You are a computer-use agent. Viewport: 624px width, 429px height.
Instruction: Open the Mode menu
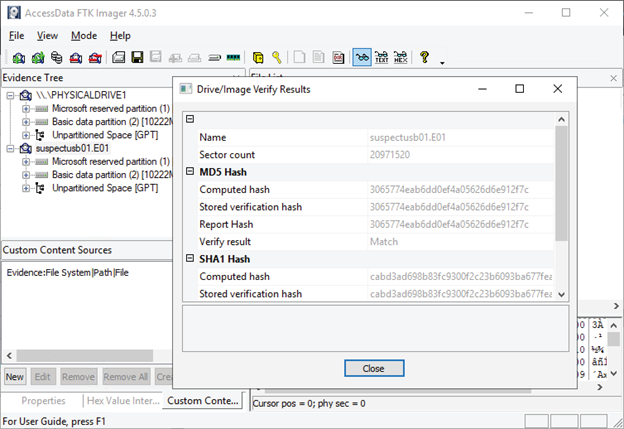coord(84,36)
